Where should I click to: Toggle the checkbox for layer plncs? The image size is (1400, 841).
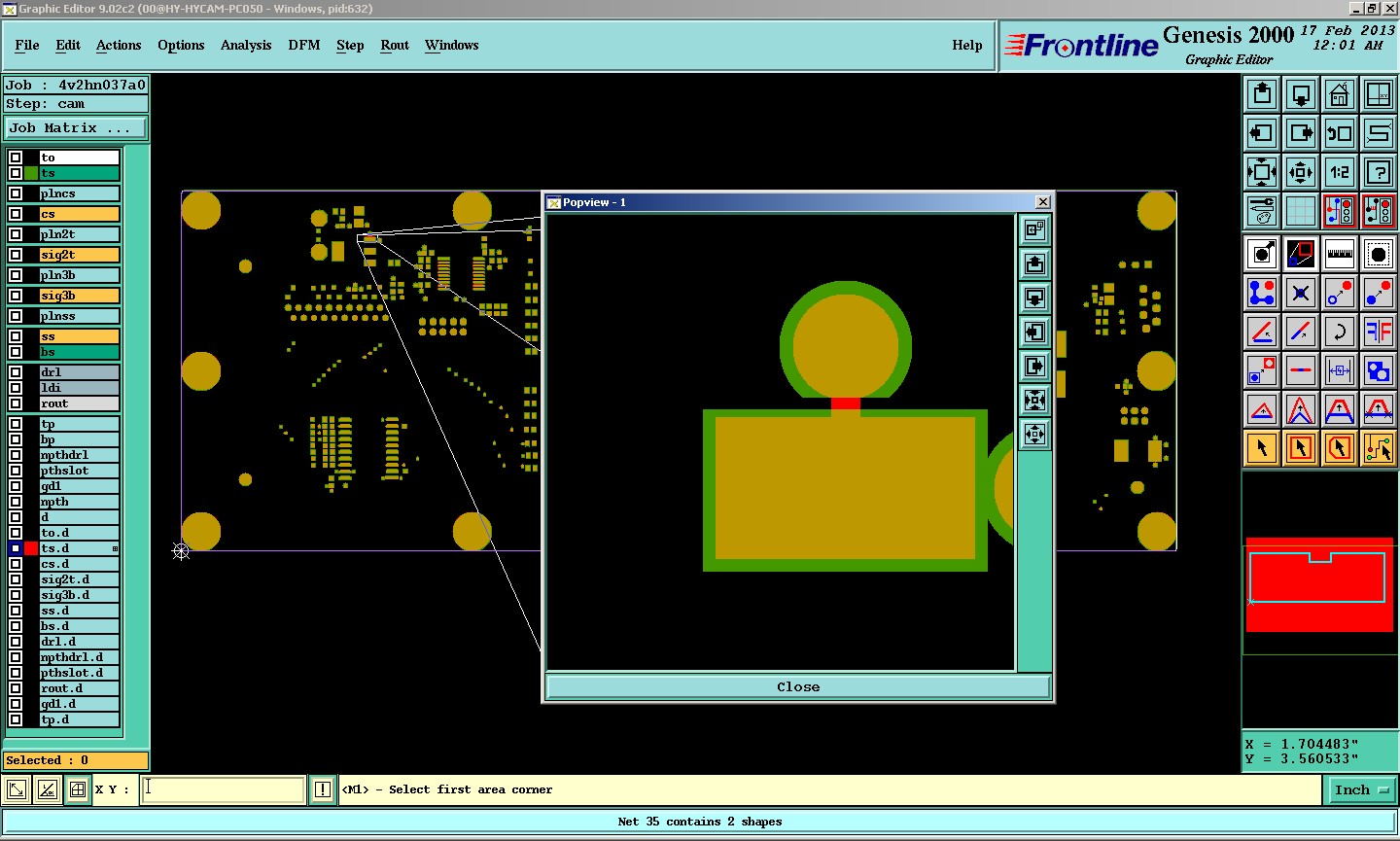(16, 193)
